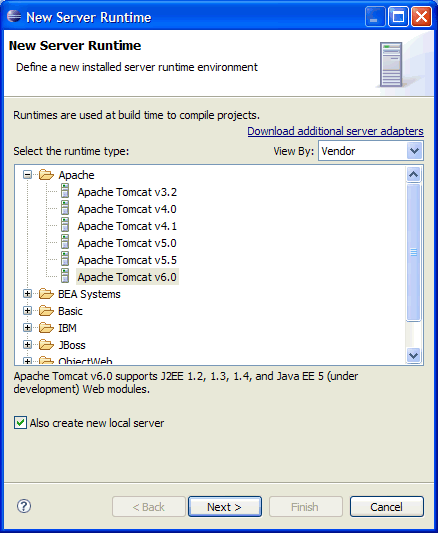Click the Apache Tomcat v5.5 server icon
This screenshot has height=533, width=438.
click(x=65, y=259)
